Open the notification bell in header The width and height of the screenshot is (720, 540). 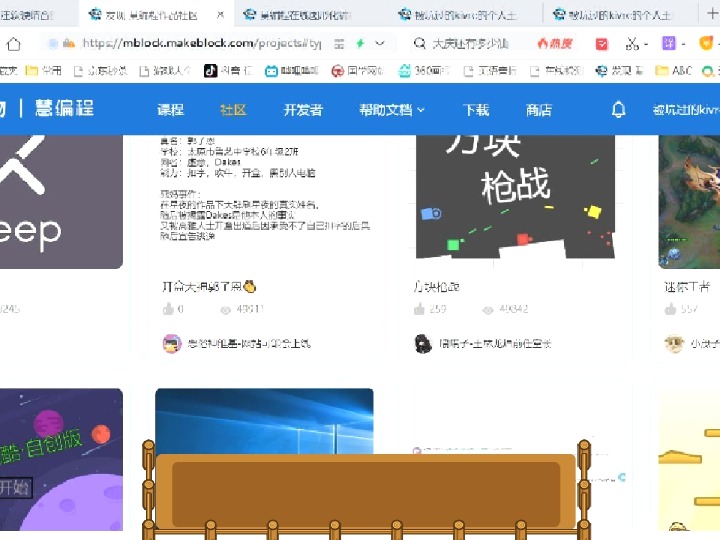point(619,110)
